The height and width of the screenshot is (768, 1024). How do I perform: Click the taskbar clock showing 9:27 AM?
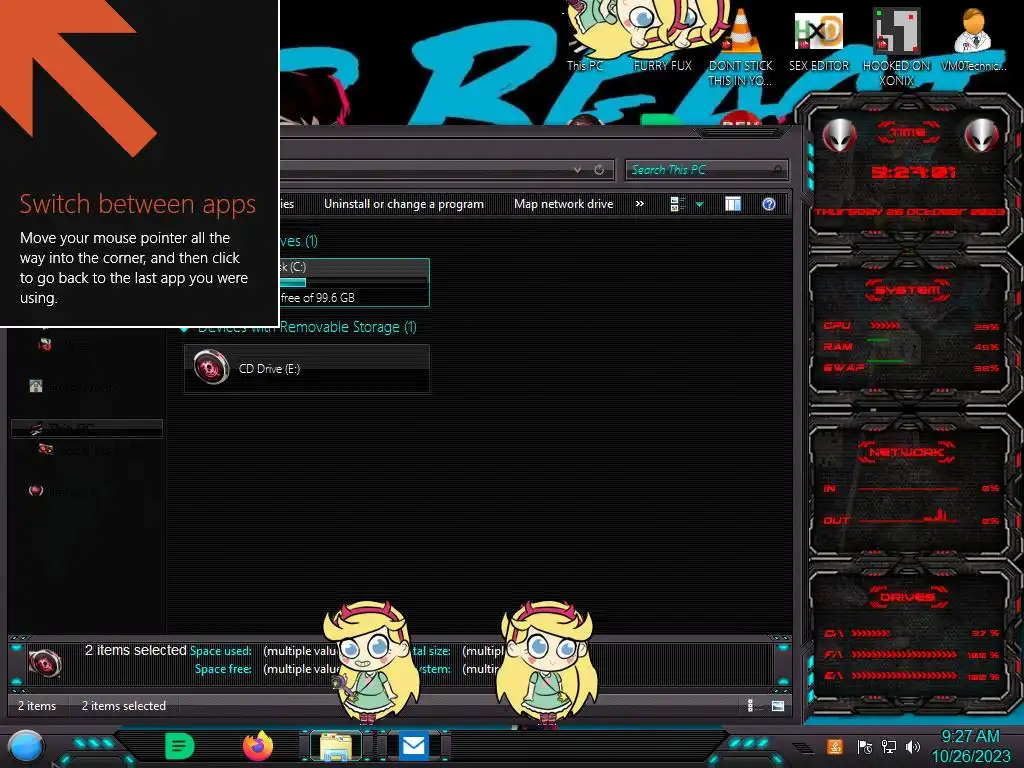(970, 746)
